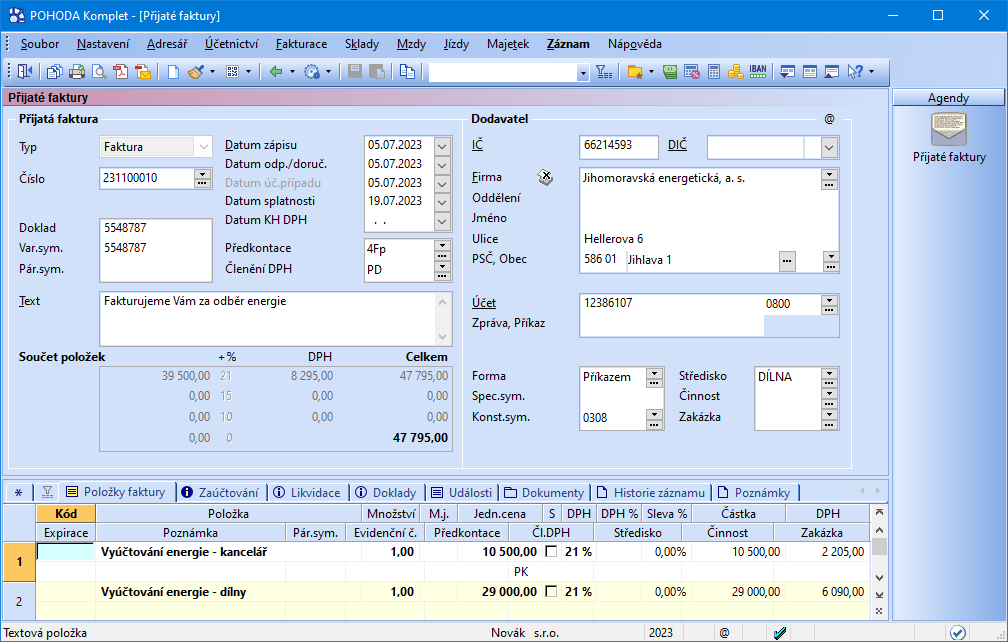Open the Účetnictví menu
Viewport: 1008px width, 642px height.
tap(231, 44)
